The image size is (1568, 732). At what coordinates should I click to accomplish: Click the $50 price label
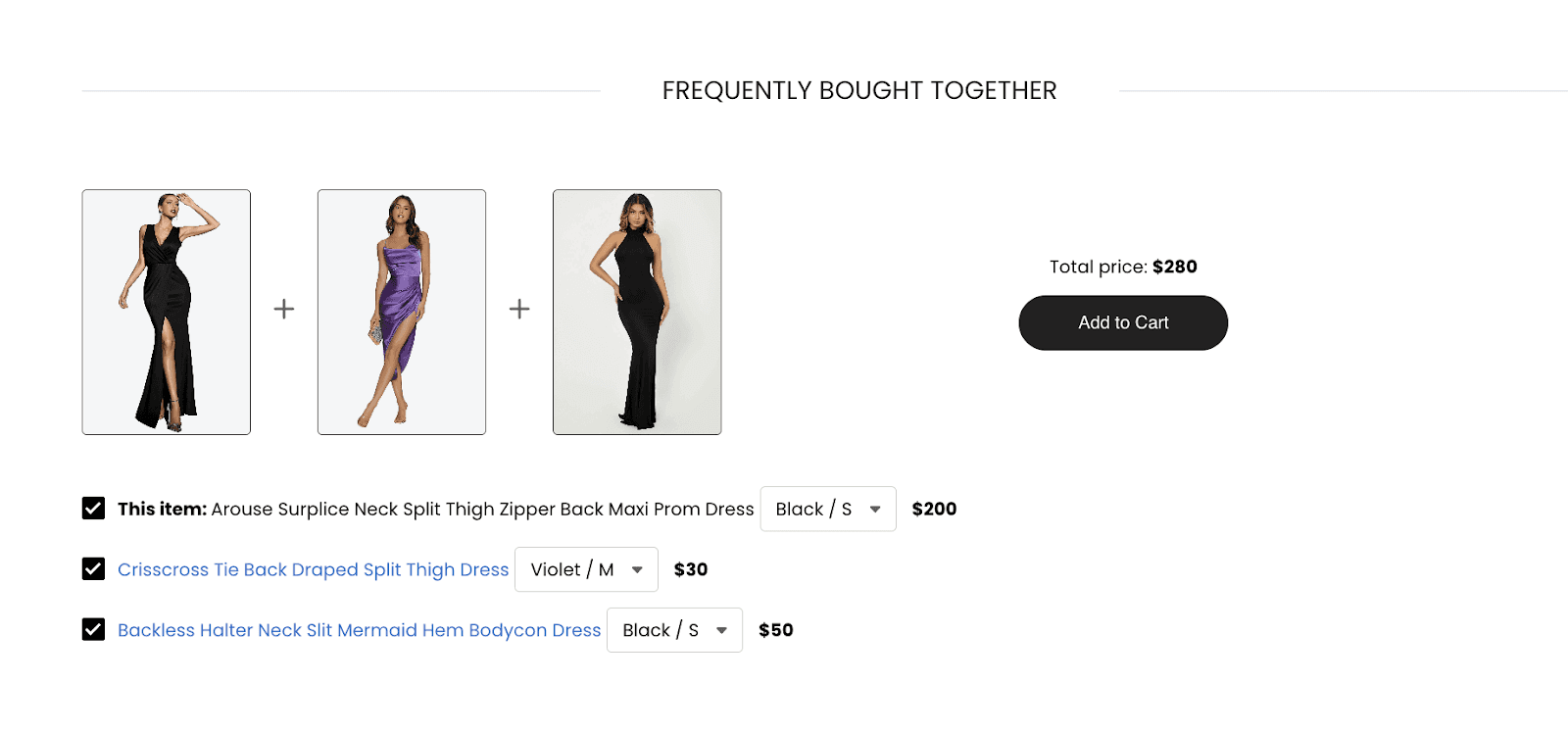click(x=776, y=630)
